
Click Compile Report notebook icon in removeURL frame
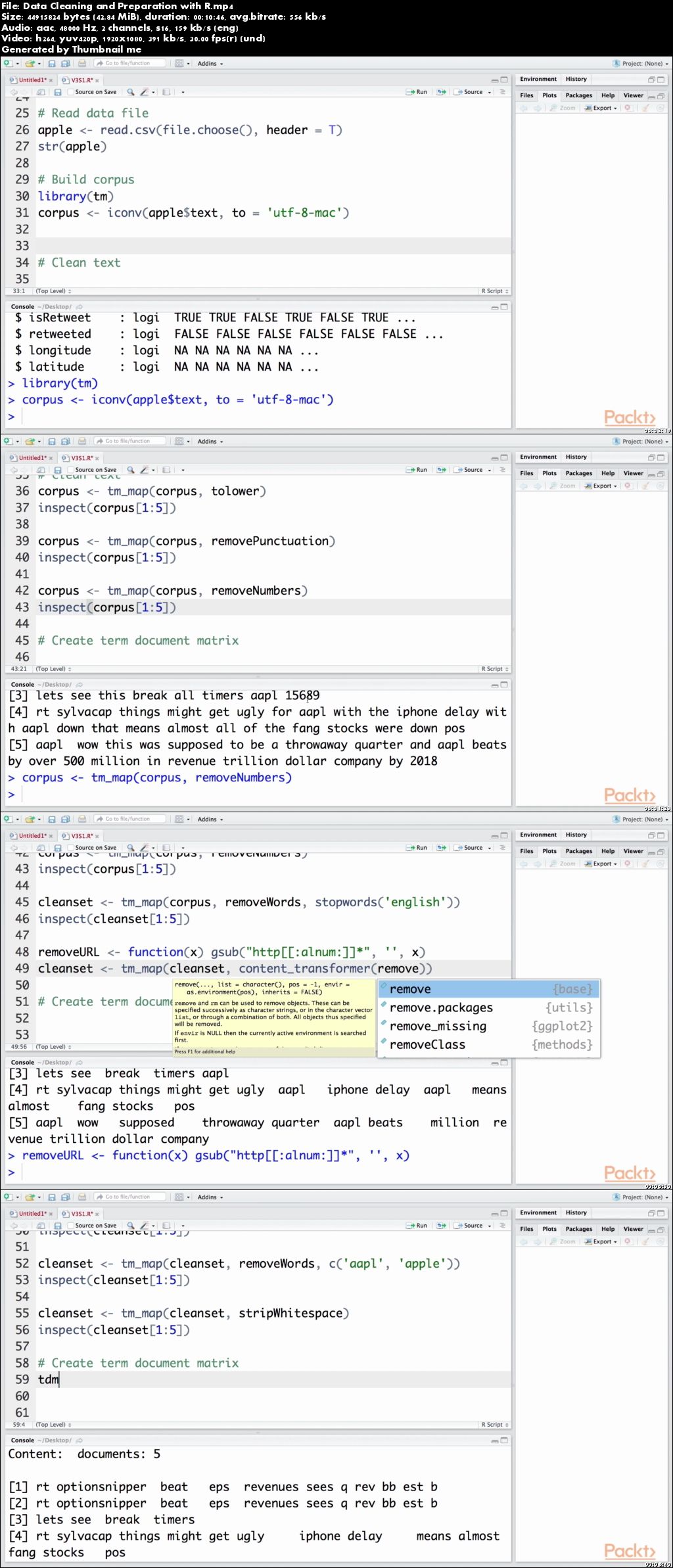pyautogui.click(x=166, y=848)
